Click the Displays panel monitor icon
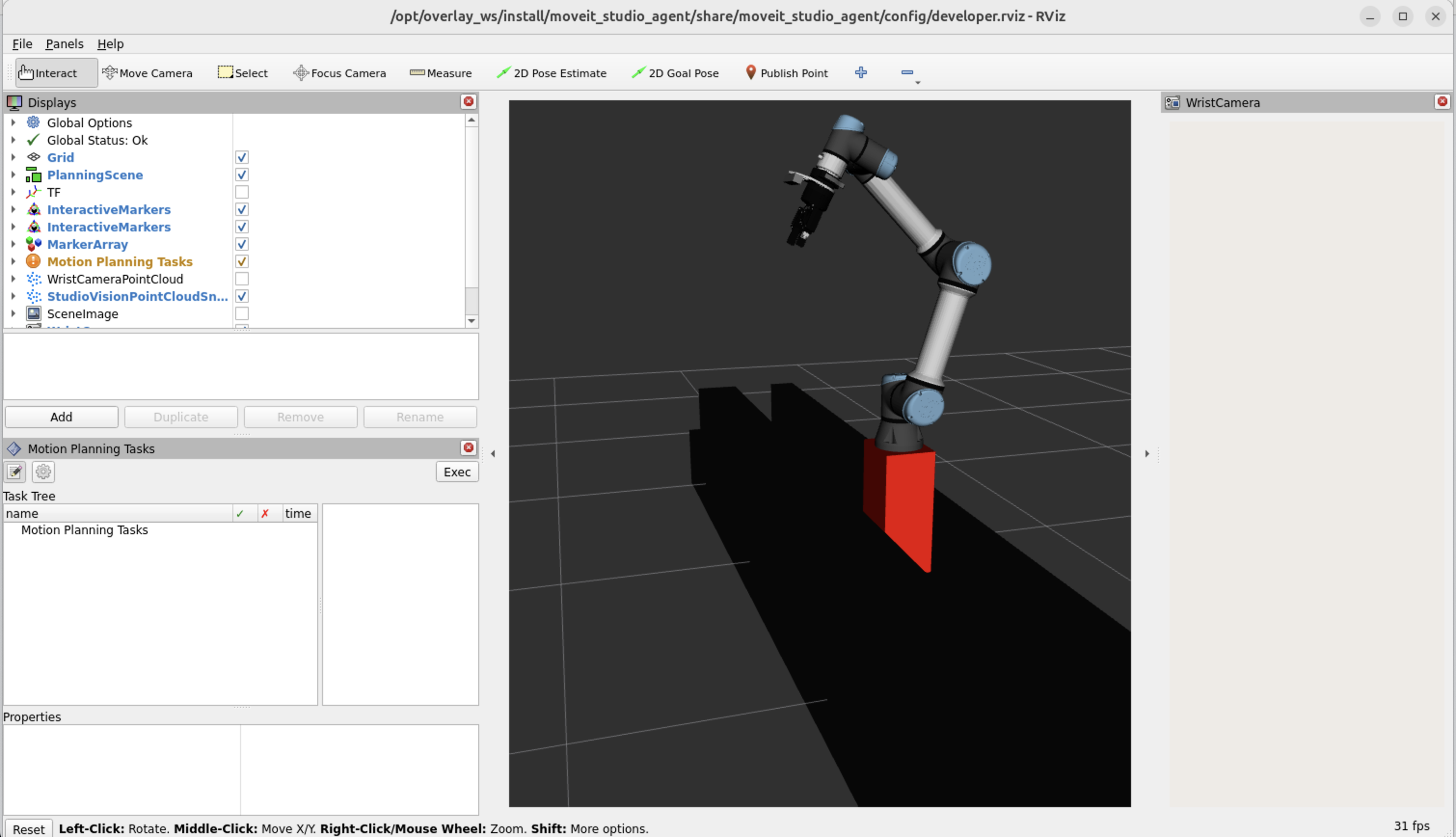The image size is (1456, 837). [x=14, y=102]
